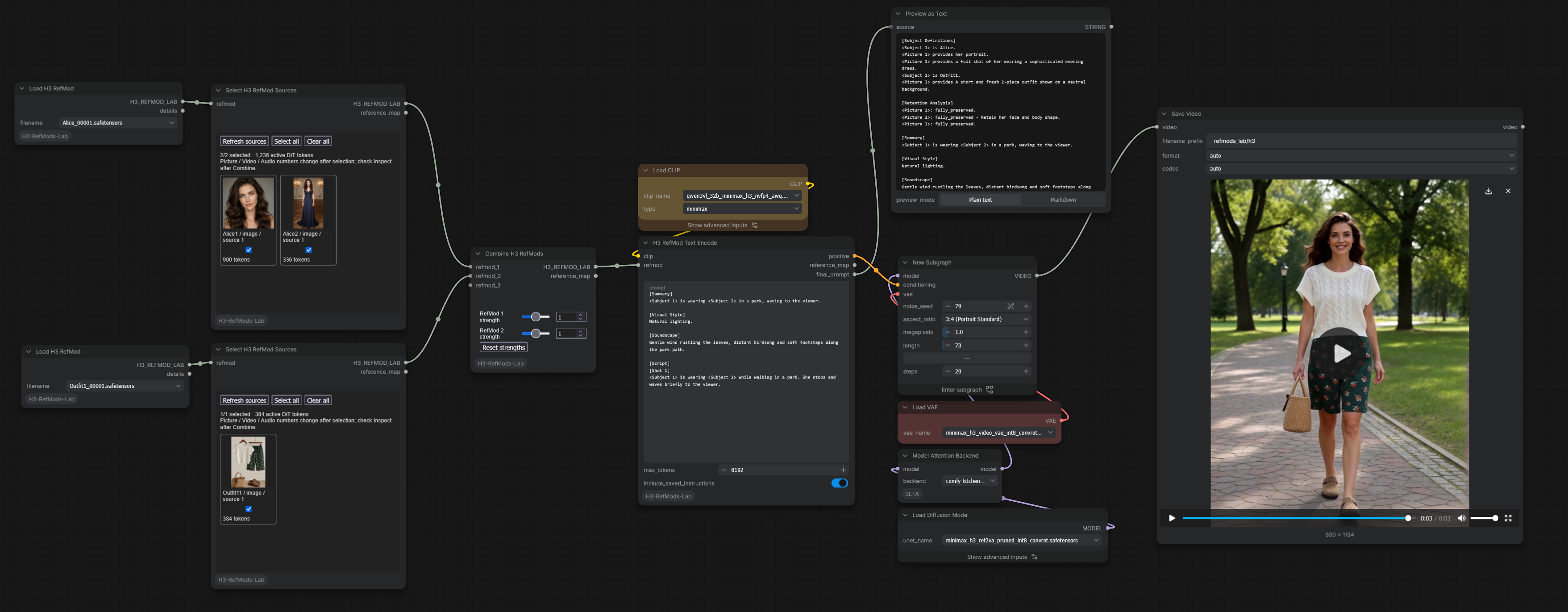
Task: Open the filename dropdown showing Alice_00001.safetensors
Action: tap(117, 123)
